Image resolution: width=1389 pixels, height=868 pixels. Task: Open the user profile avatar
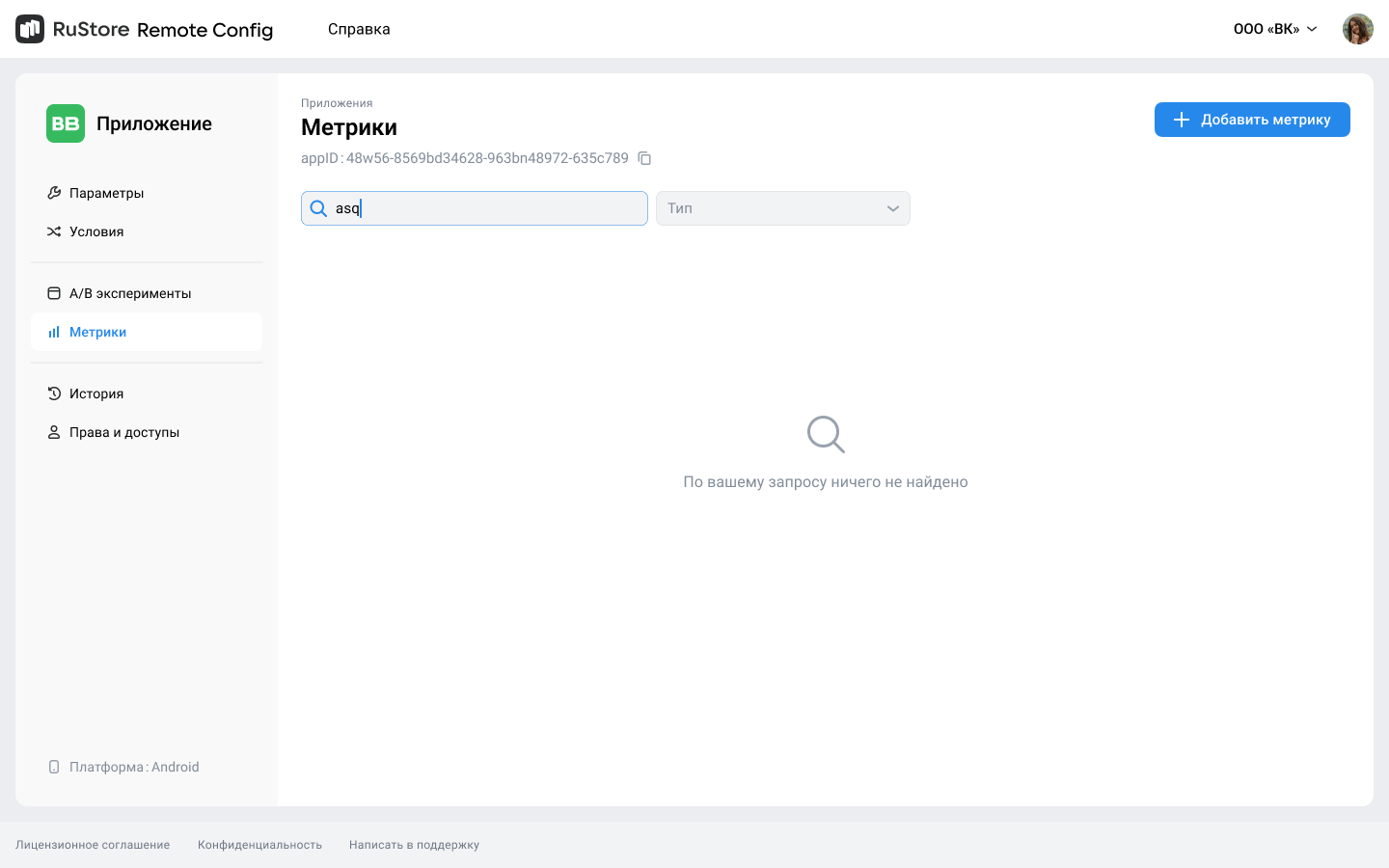(x=1357, y=29)
